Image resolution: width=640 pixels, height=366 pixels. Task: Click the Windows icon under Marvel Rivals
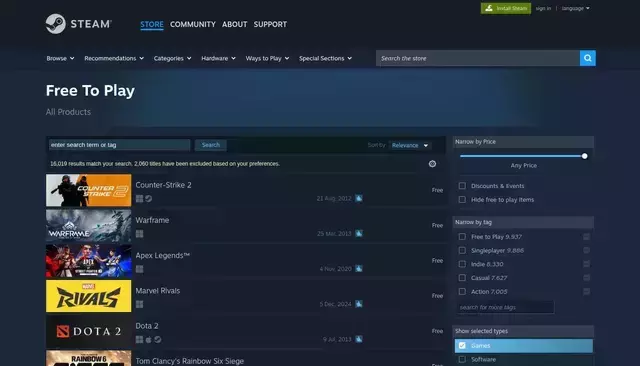[139, 304]
